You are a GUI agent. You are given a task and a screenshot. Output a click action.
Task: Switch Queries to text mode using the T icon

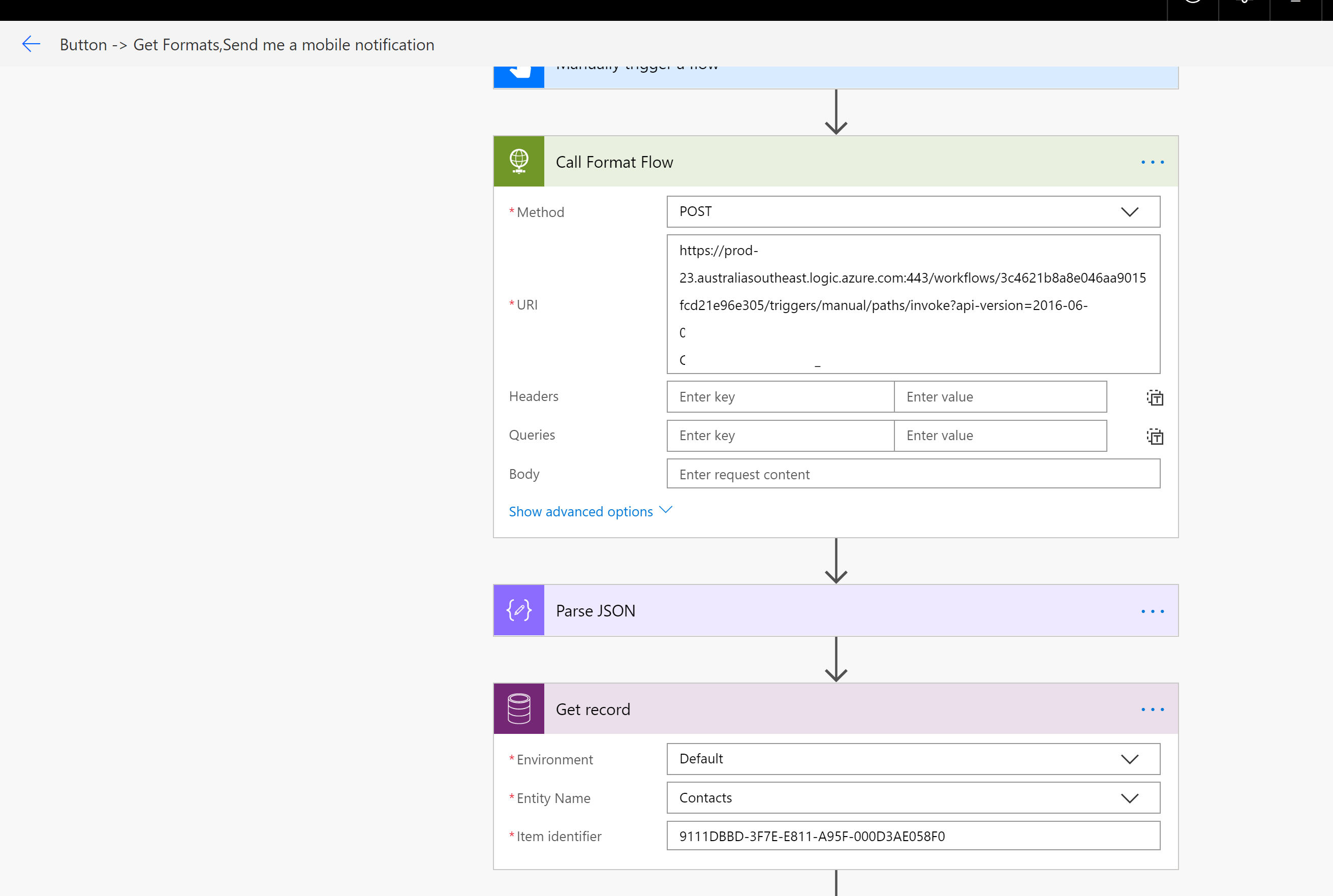[1154, 436]
